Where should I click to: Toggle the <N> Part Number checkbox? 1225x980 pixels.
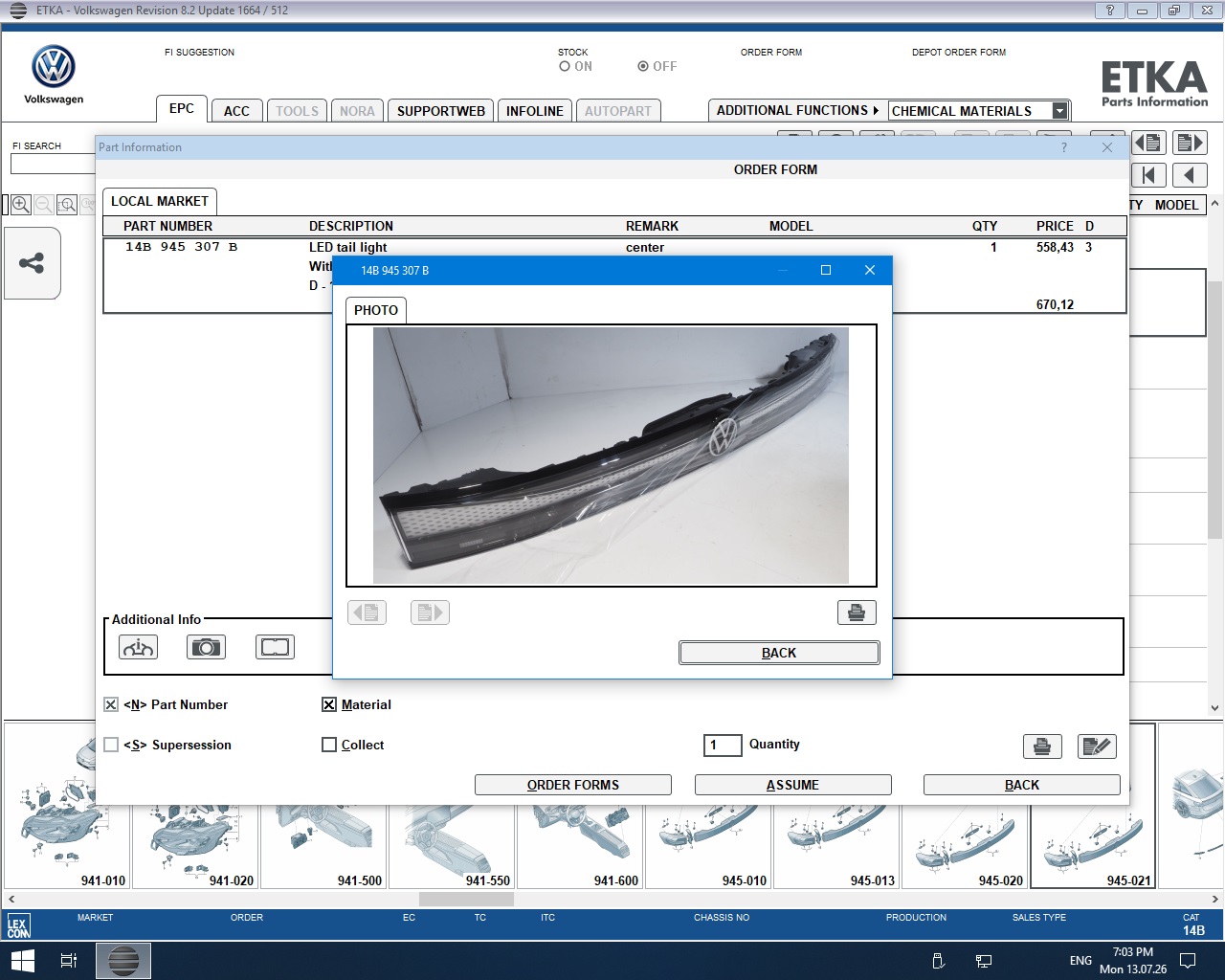click(x=111, y=704)
